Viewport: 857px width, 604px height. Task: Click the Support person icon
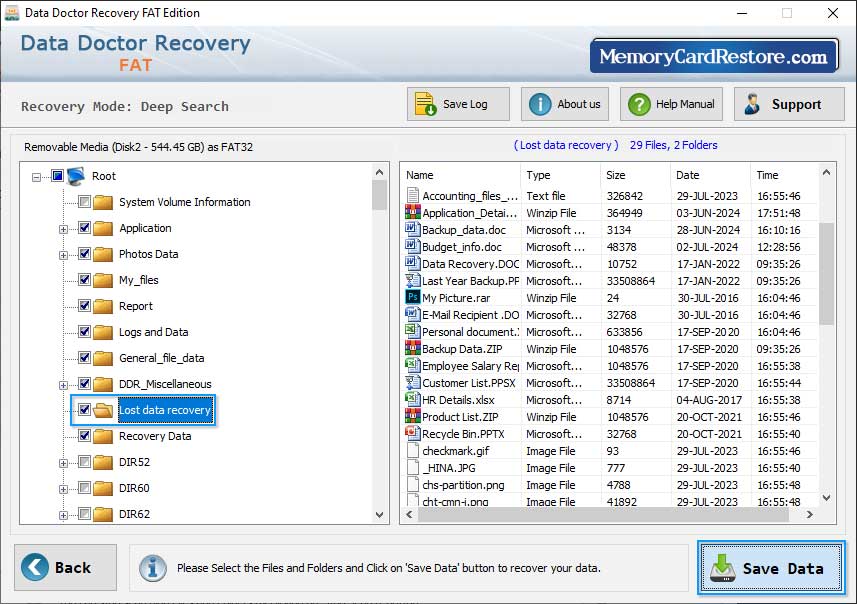coord(752,104)
